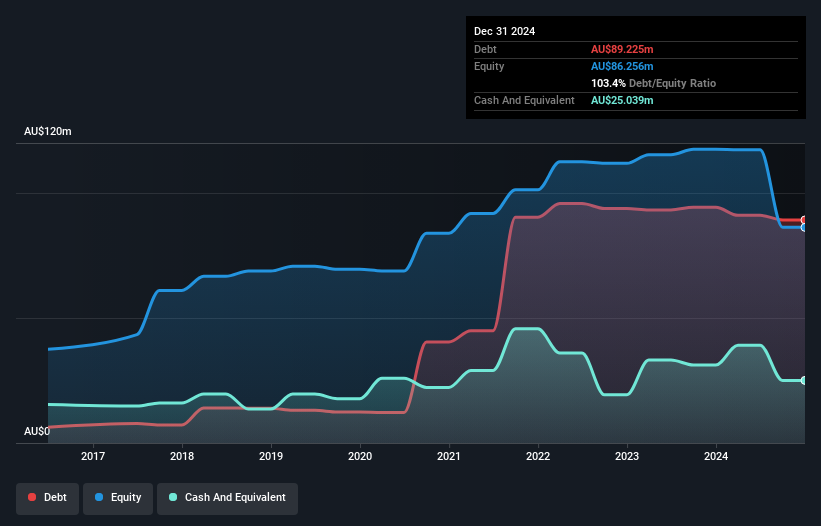Screen dimensions: 821x526
Task: Click the red Debt legend dot
Action: coord(32,497)
